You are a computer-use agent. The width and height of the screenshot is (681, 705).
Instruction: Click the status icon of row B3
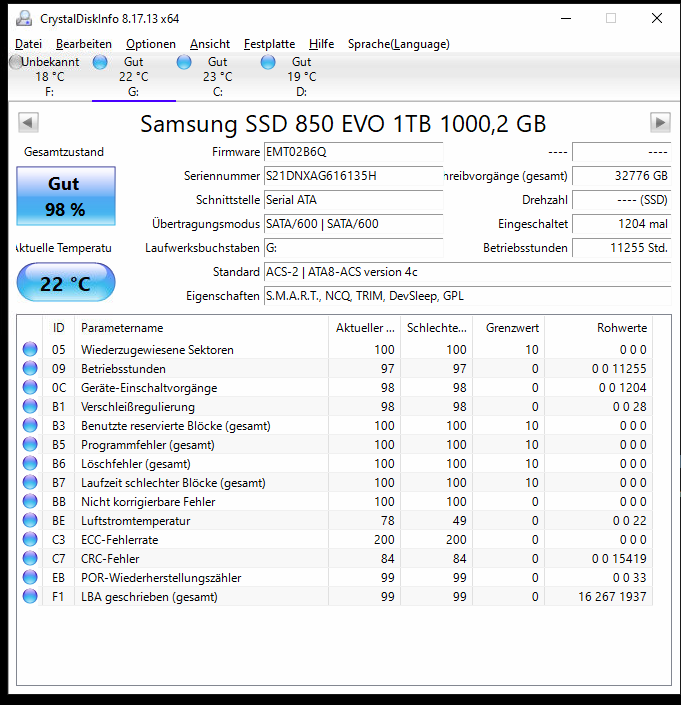tap(30, 425)
